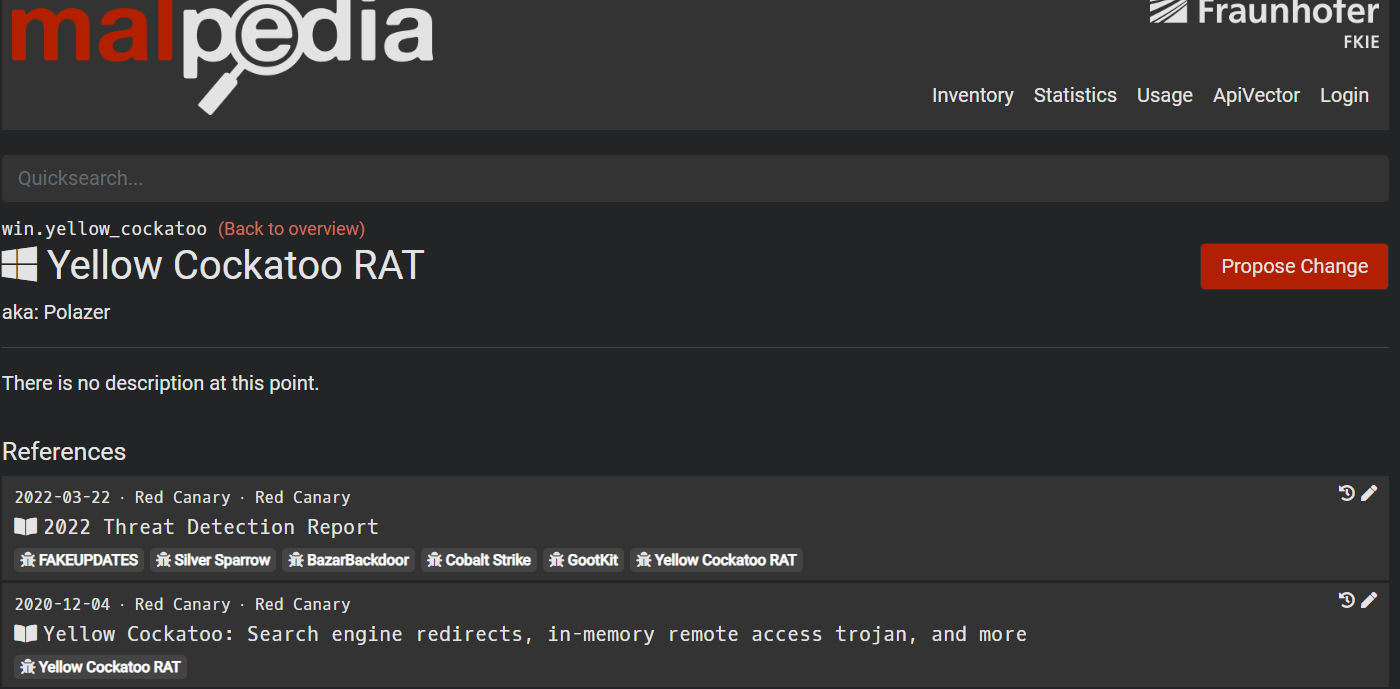The height and width of the screenshot is (689, 1400).
Task: View history for 2022 Threat Detection Report
Action: pyautogui.click(x=1346, y=493)
